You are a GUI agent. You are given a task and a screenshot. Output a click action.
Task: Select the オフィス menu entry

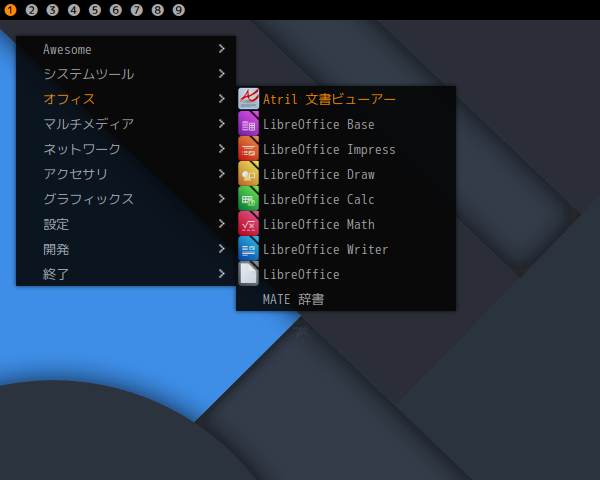126,99
